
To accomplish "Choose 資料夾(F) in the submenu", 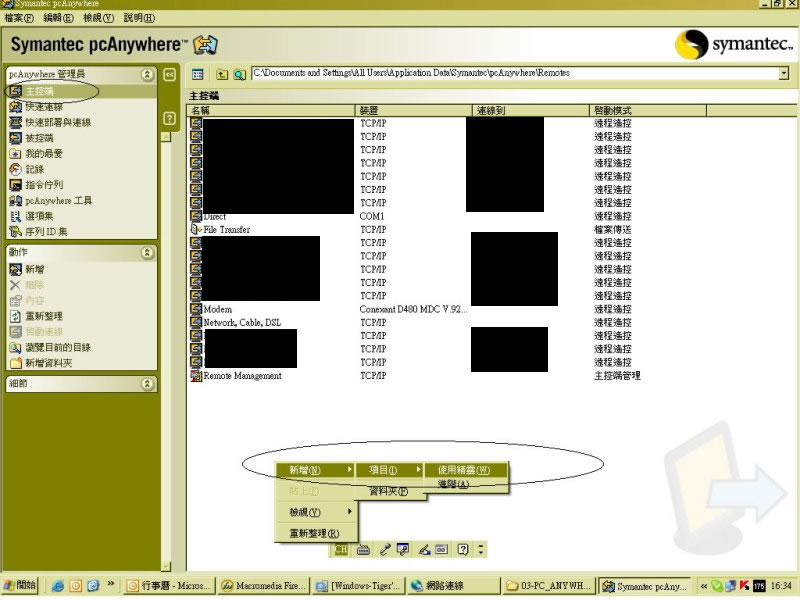I will coord(389,491).
